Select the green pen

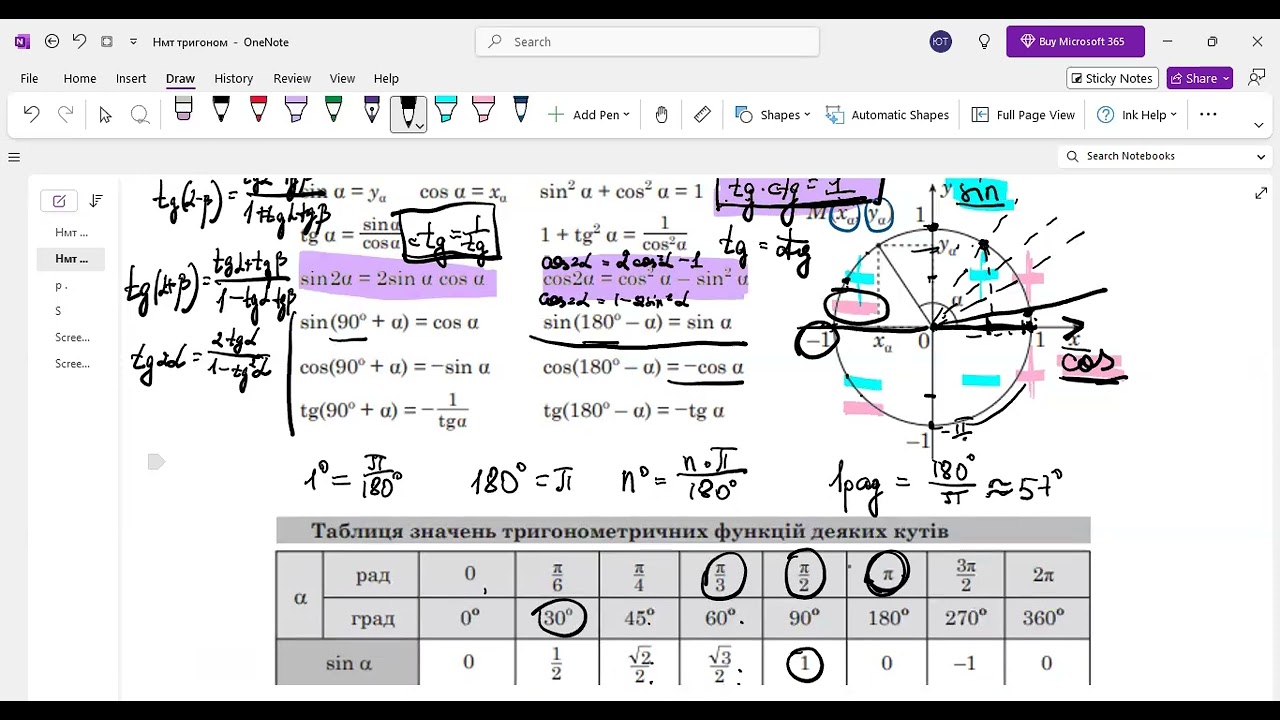pos(333,112)
